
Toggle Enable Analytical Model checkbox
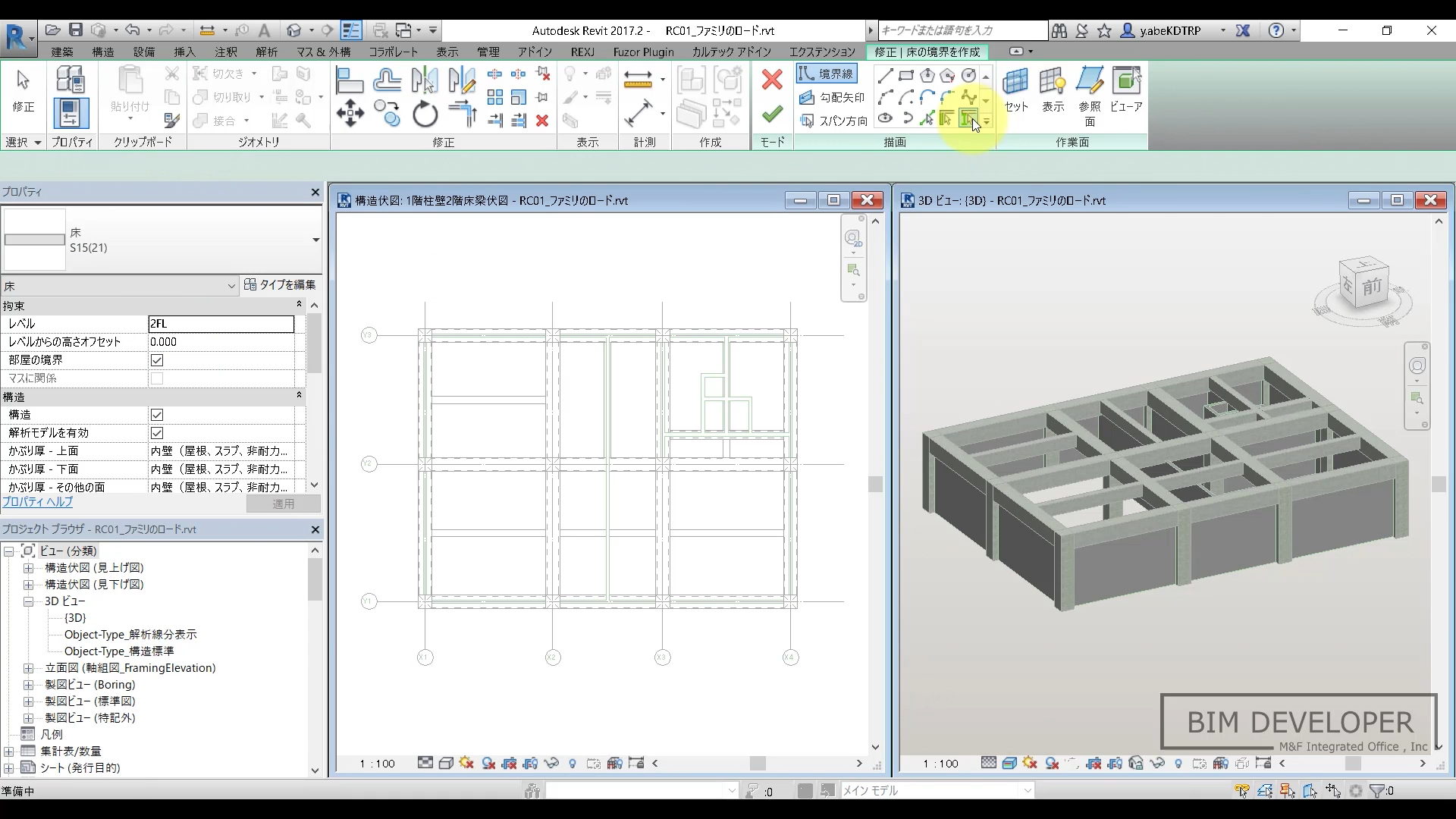point(157,433)
